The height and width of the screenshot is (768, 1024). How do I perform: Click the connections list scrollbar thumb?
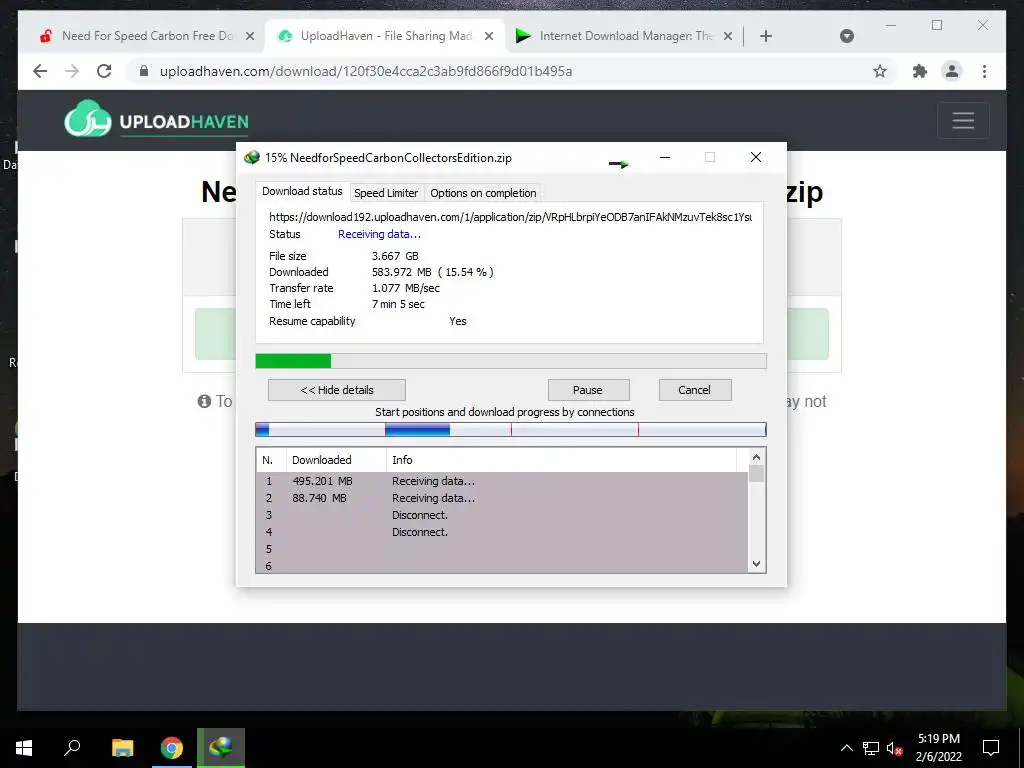756,473
